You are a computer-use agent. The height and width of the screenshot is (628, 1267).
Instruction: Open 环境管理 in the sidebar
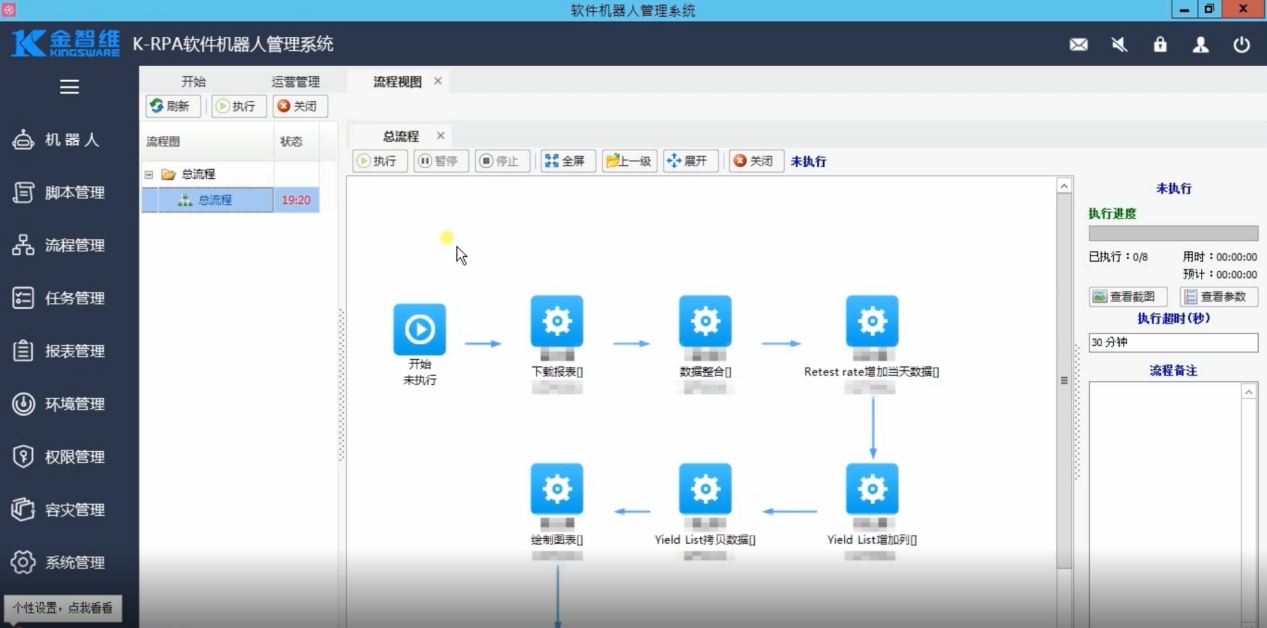click(69, 404)
